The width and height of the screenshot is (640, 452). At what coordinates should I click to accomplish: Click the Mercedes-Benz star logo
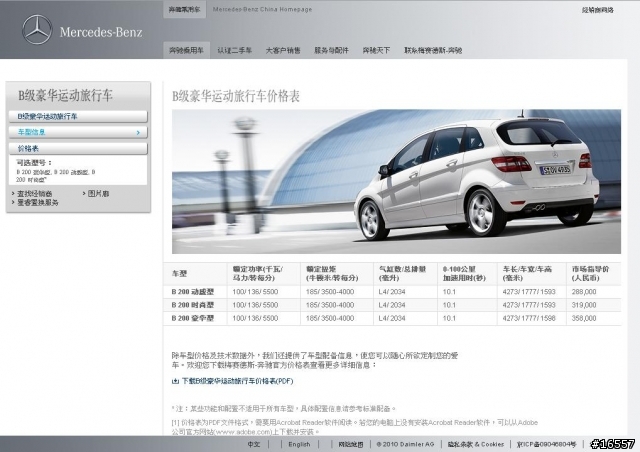click(x=37, y=30)
